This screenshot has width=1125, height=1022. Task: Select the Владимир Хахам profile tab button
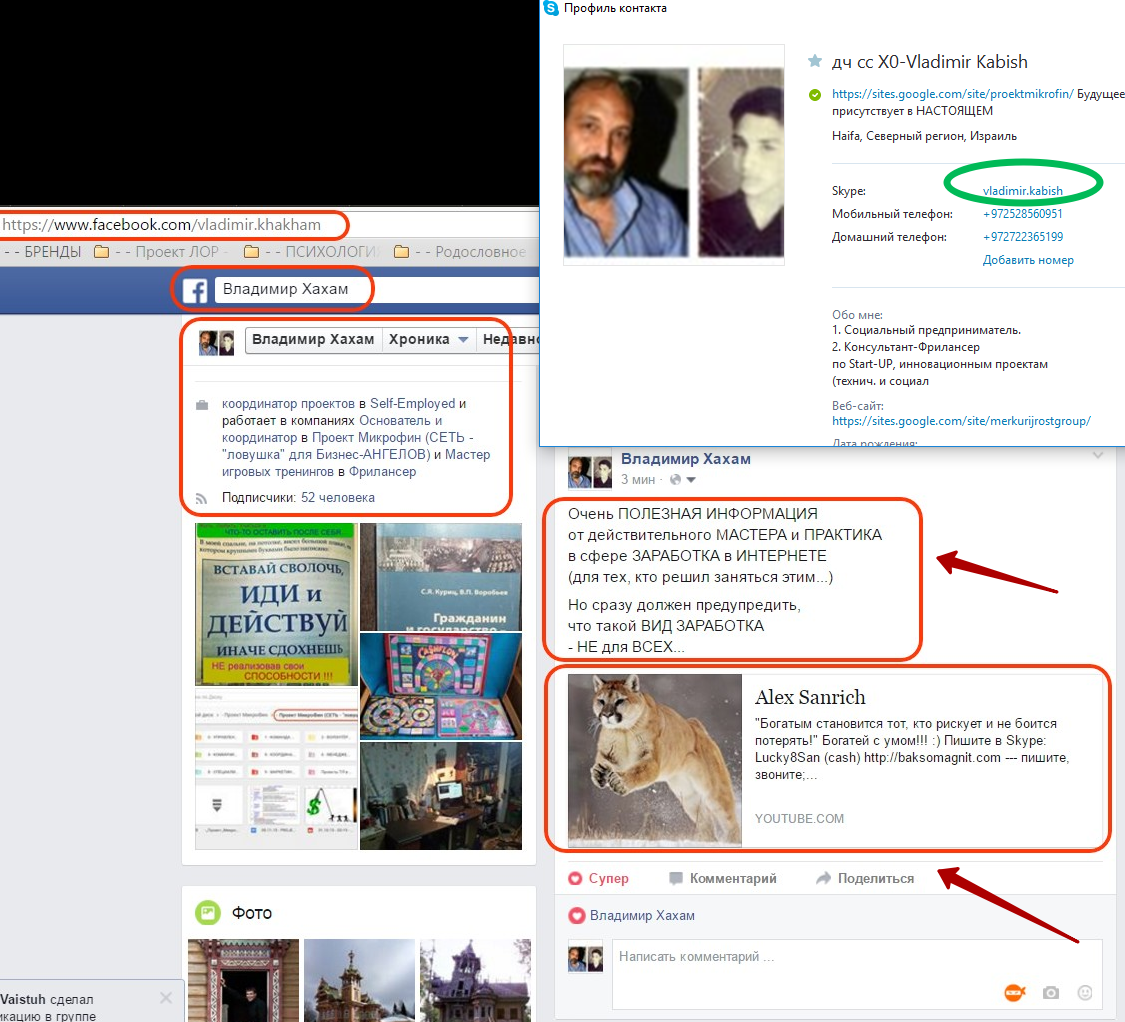pos(313,339)
